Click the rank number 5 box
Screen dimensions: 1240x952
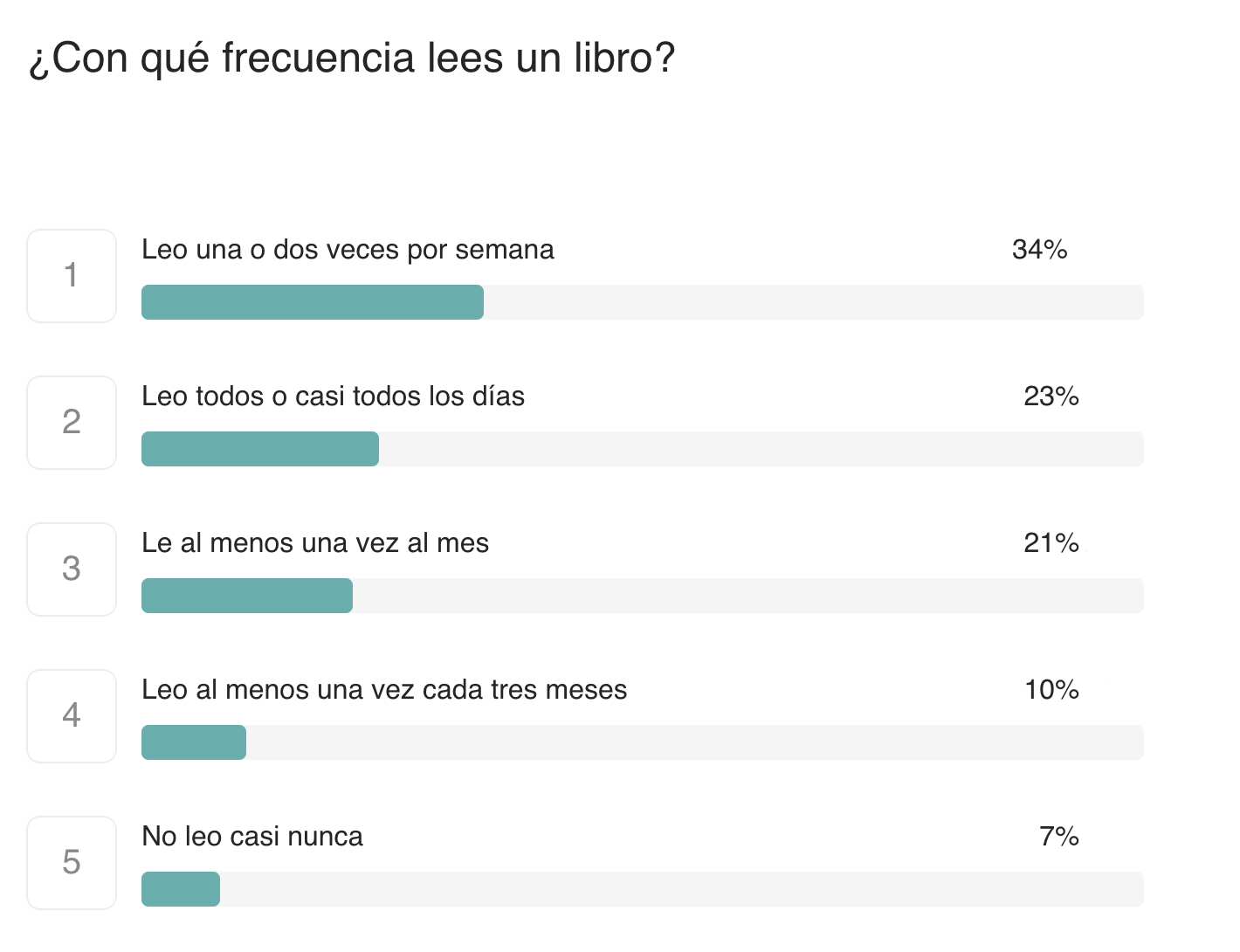(72, 863)
